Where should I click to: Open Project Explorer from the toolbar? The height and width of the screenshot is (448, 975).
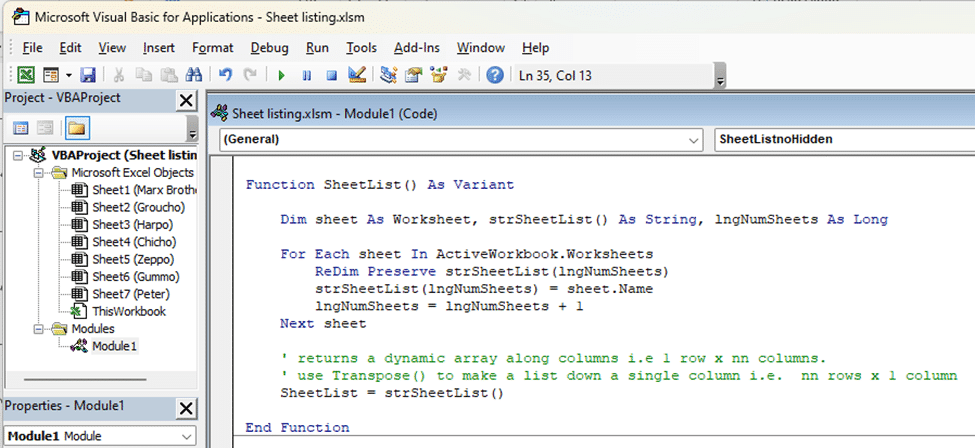389,75
